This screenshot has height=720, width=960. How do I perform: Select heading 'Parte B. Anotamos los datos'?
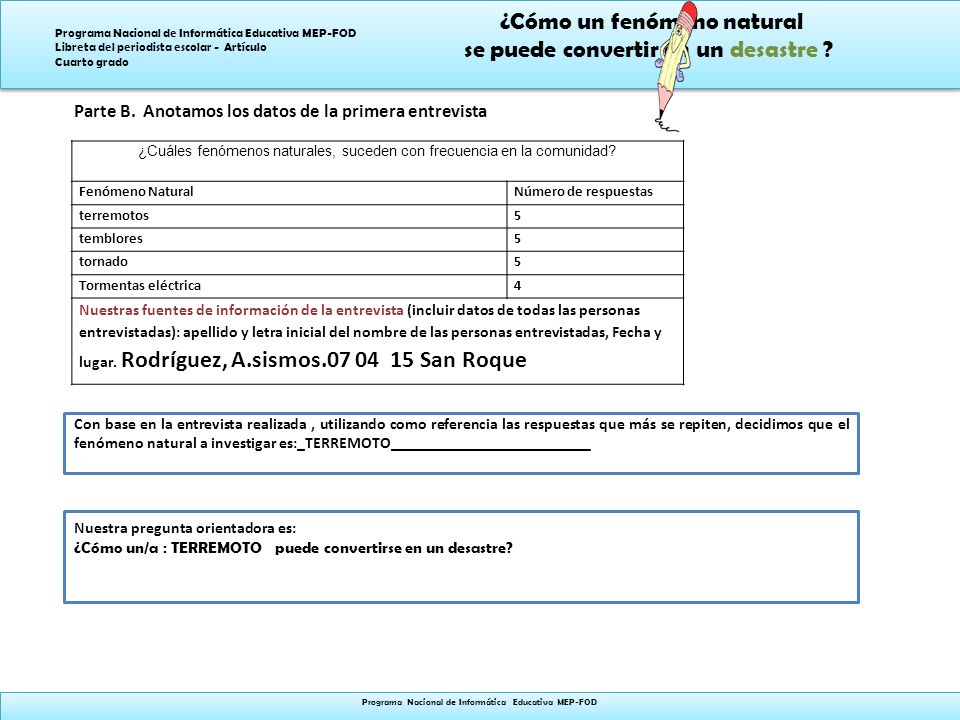280,111
